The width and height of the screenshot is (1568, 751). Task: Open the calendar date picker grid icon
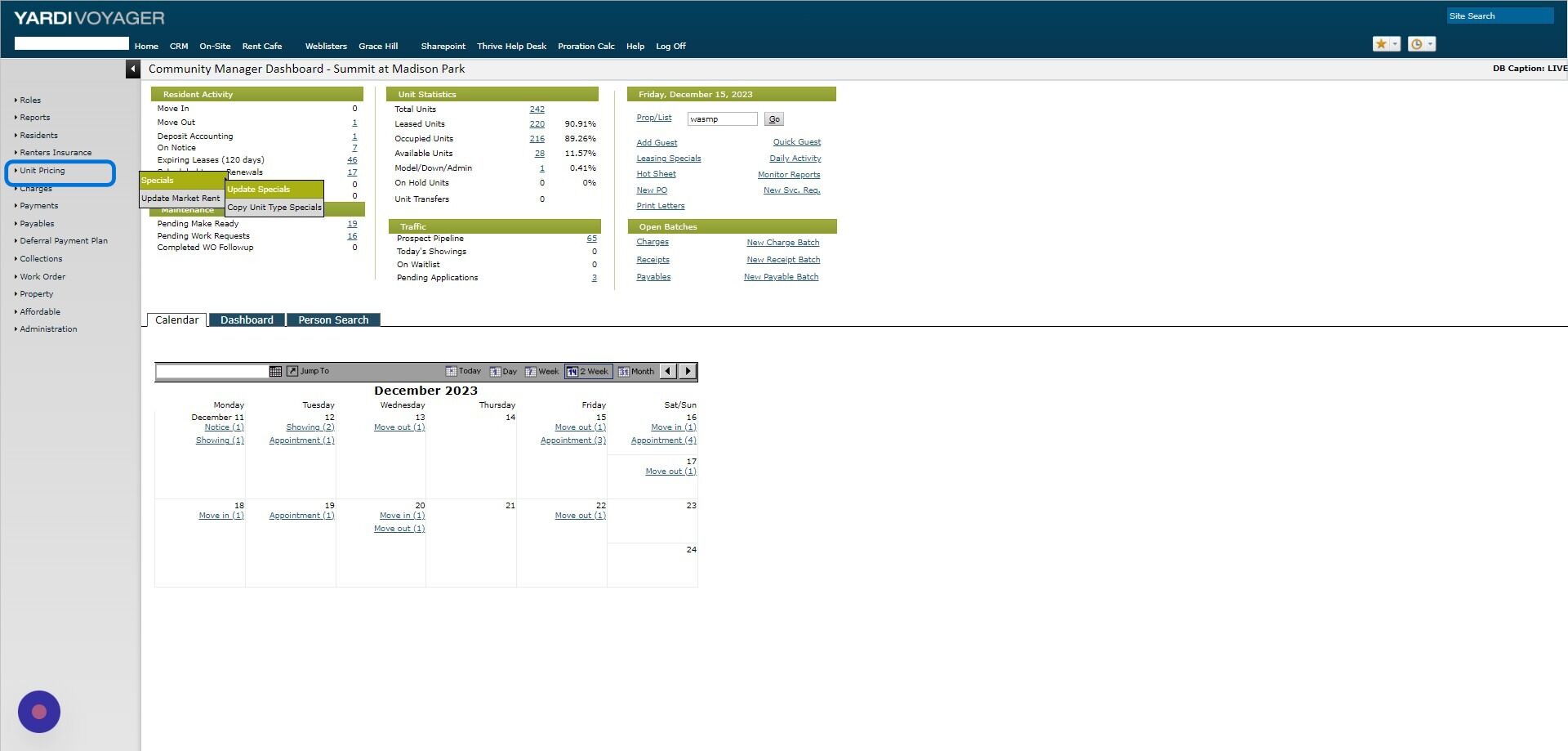coord(276,371)
